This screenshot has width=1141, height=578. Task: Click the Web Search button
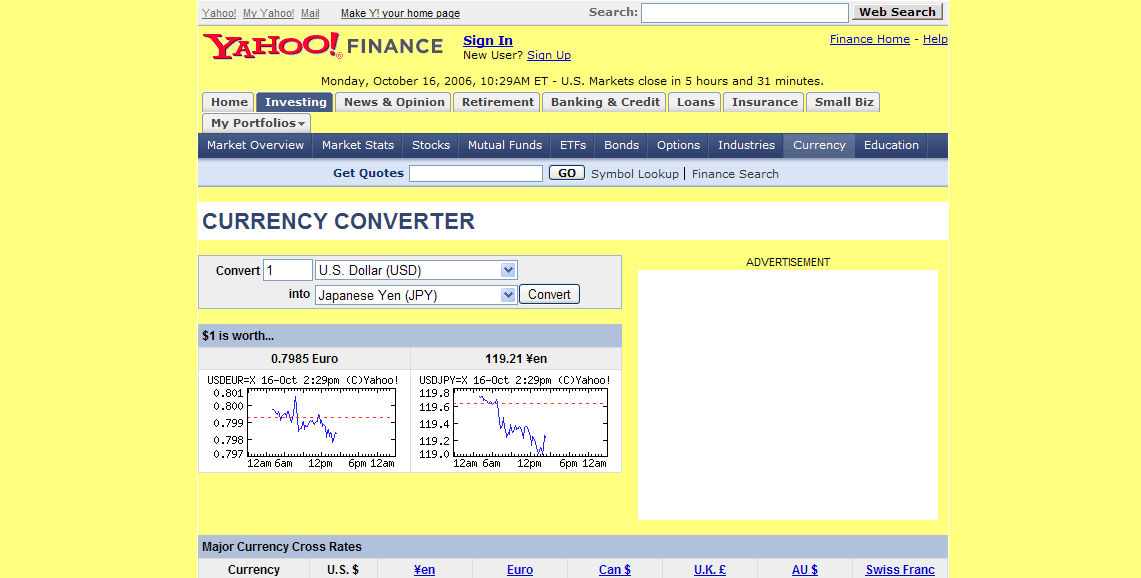pyautogui.click(x=897, y=12)
